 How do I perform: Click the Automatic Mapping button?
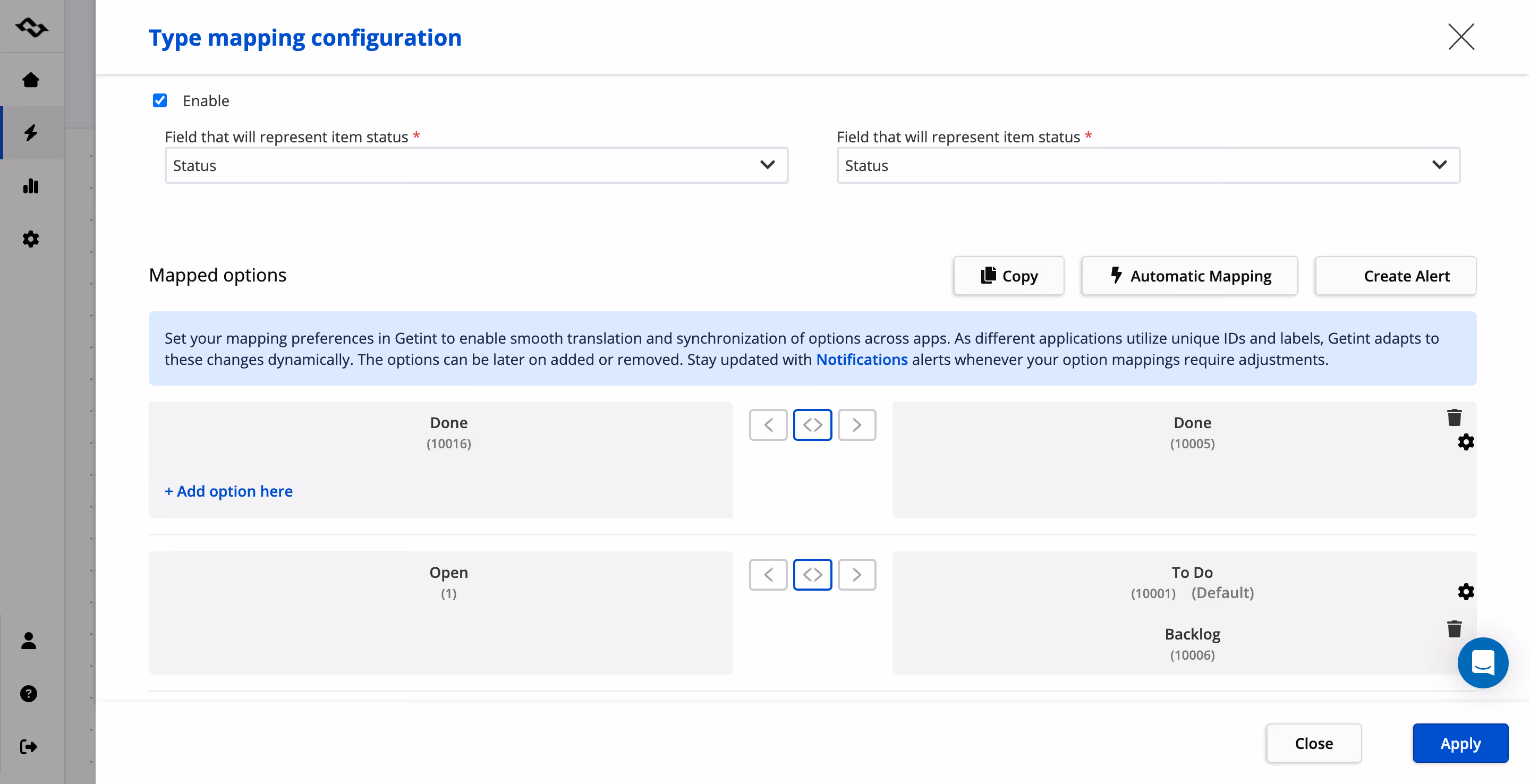1189,276
